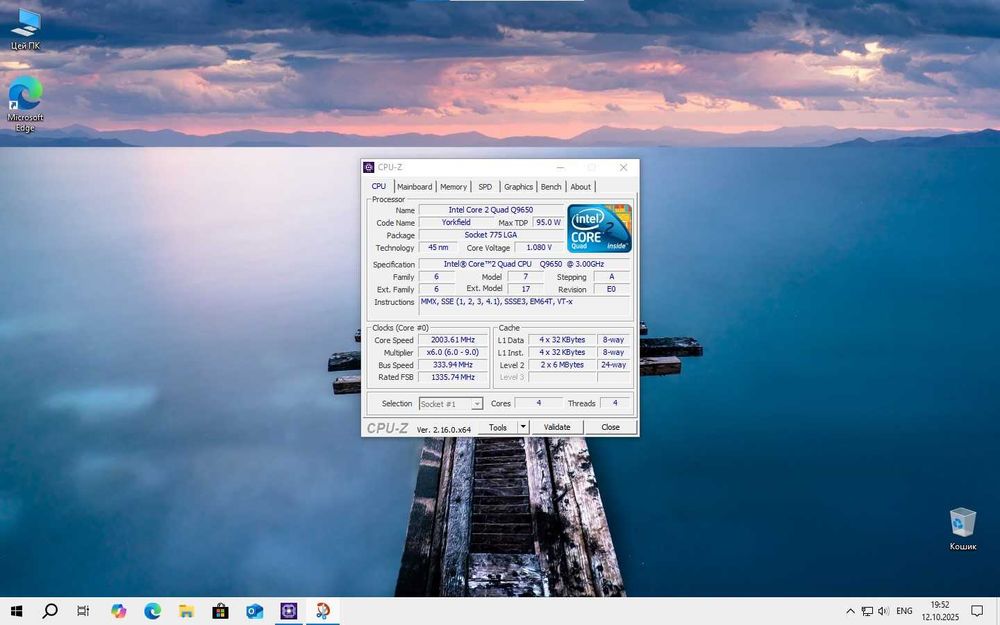Click the CPU-Z icon in the taskbar
The width and height of the screenshot is (1000, 625).
tap(288, 611)
